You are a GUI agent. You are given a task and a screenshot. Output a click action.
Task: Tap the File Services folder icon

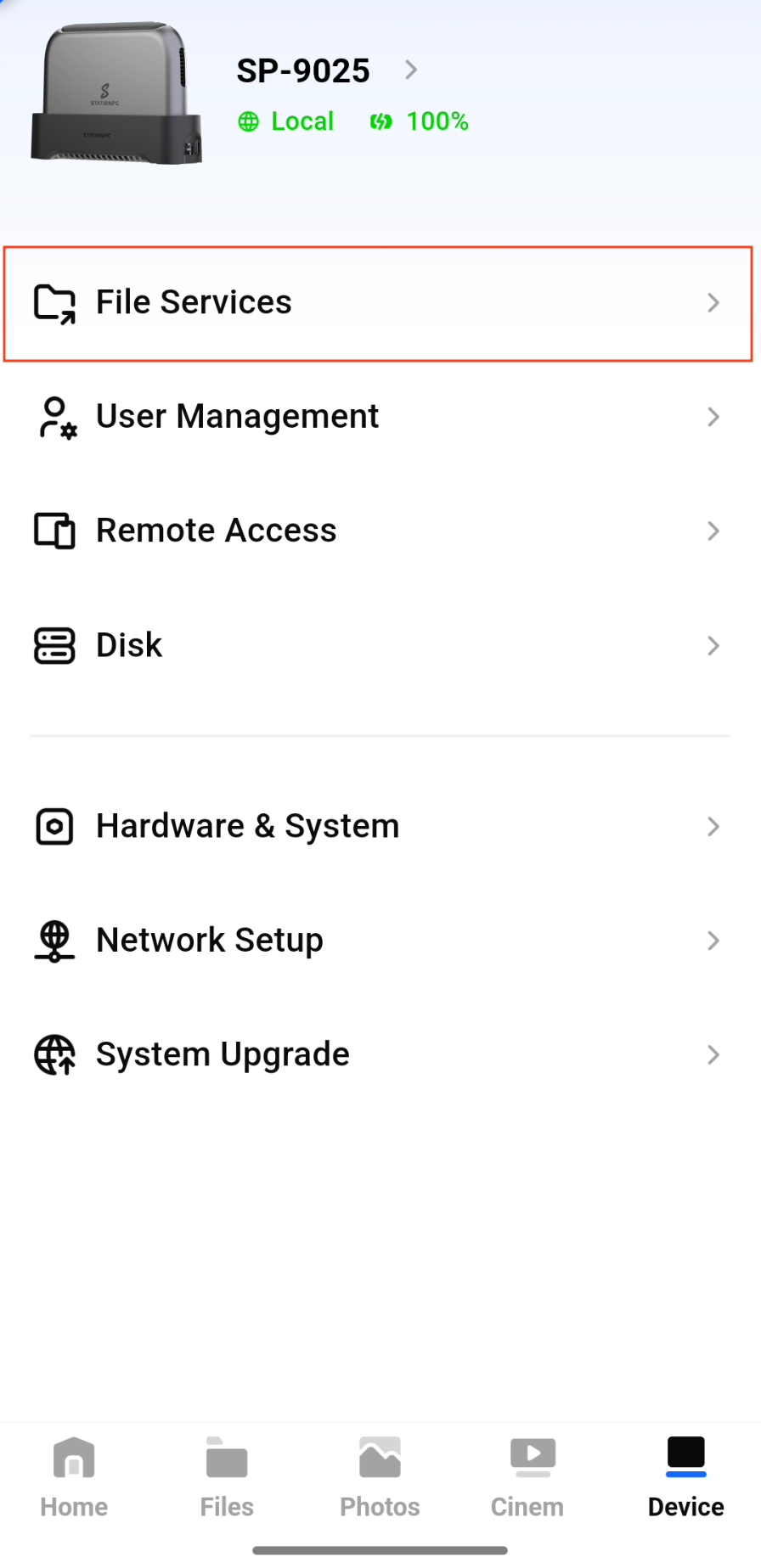pos(54,303)
